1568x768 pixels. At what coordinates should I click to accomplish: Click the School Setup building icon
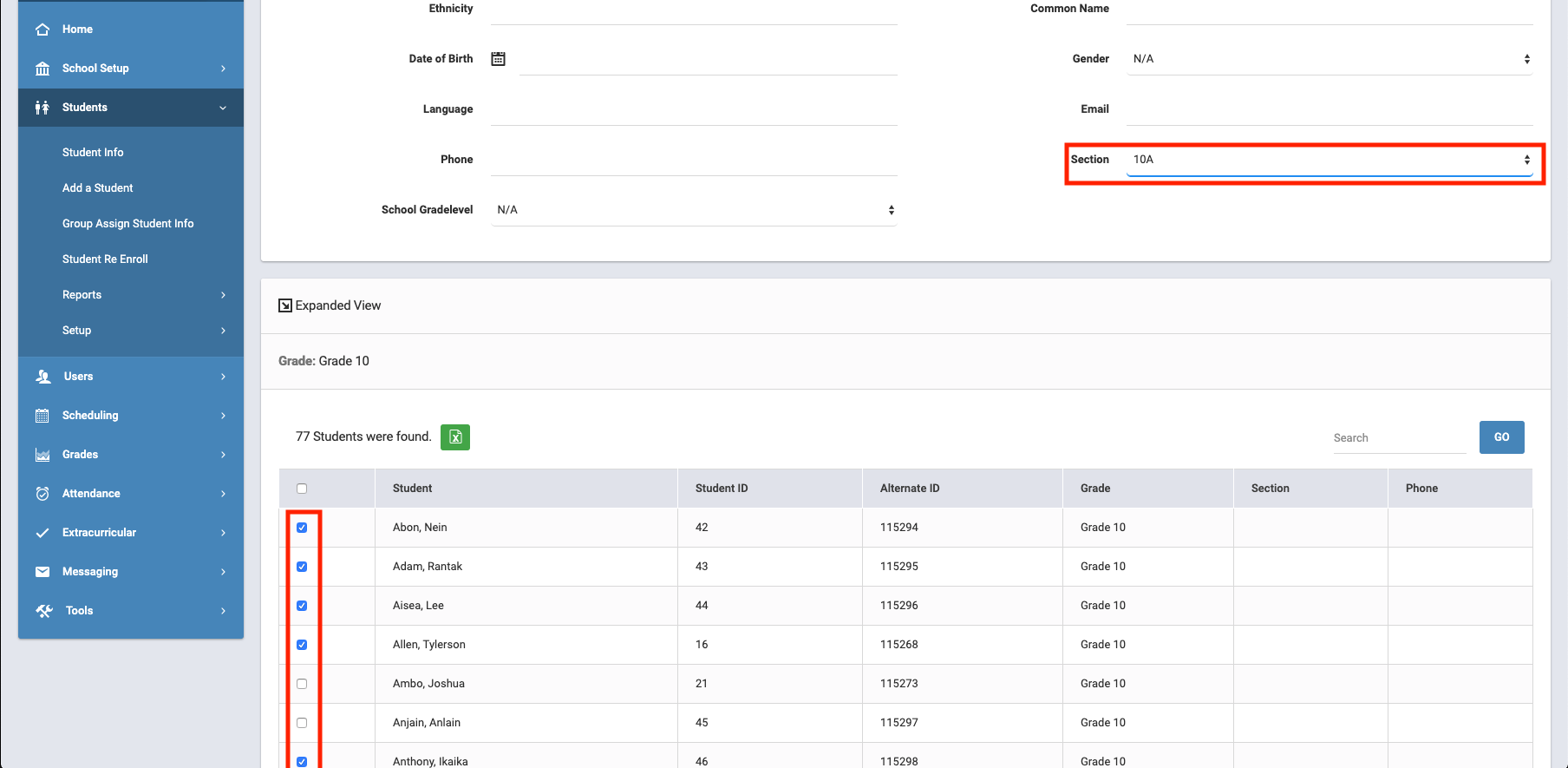(x=42, y=69)
